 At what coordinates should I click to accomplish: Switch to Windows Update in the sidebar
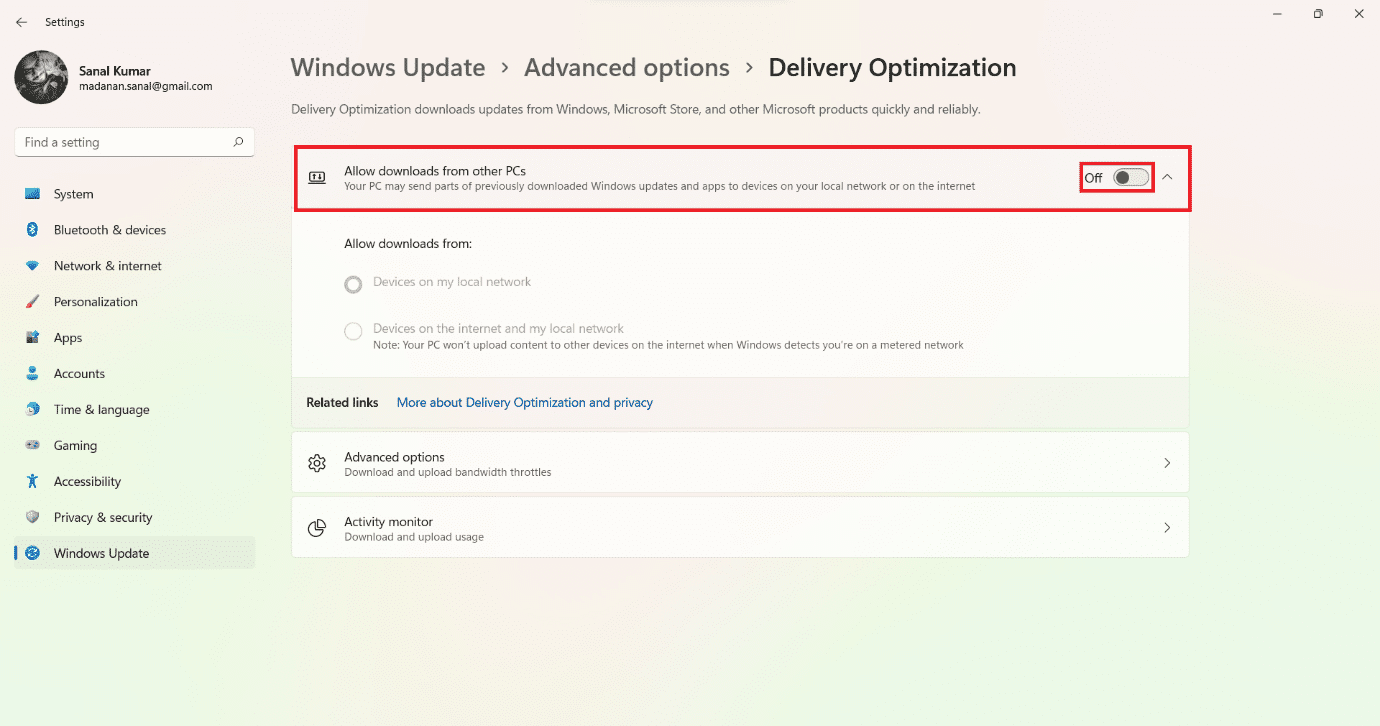coord(101,552)
